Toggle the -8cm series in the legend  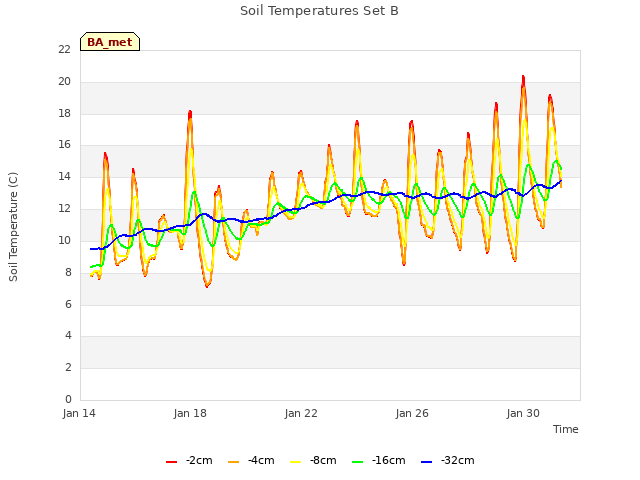[x=313, y=460]
